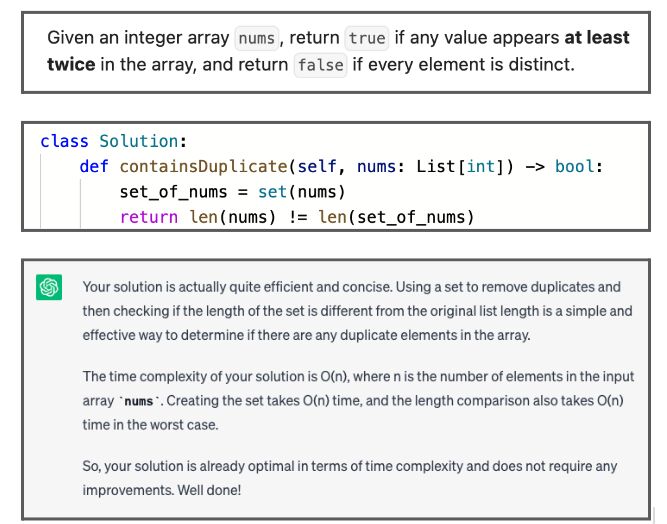Click the 'class' keyword in code
The height and width of the screenshot is (524, 667).
pos(64,141)
